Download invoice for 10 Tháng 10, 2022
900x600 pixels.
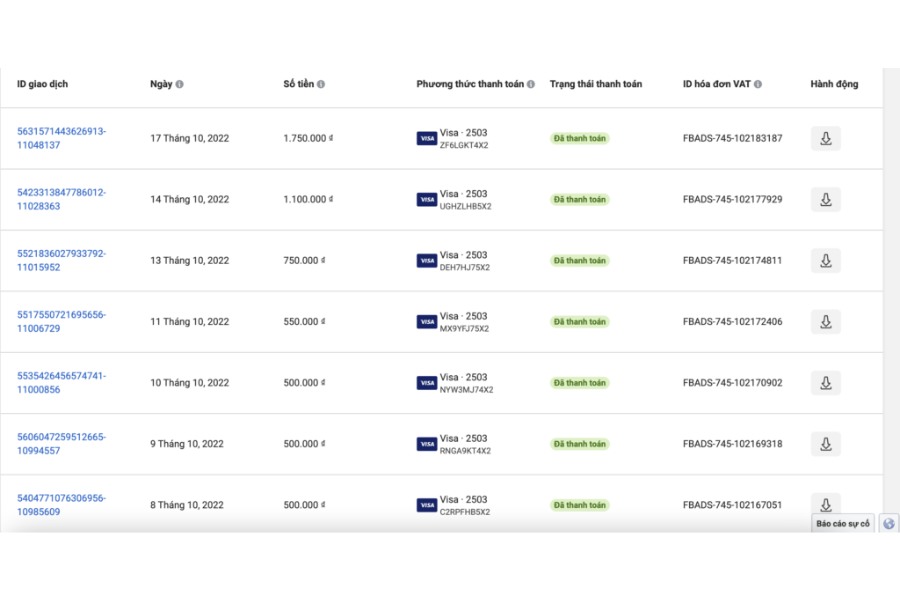pos(825,383)
